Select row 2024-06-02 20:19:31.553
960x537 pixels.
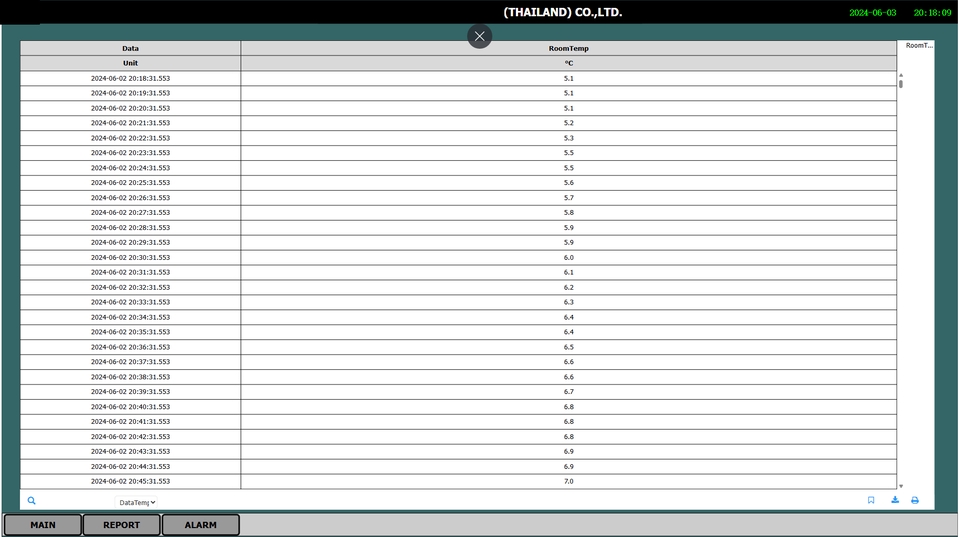459,93
